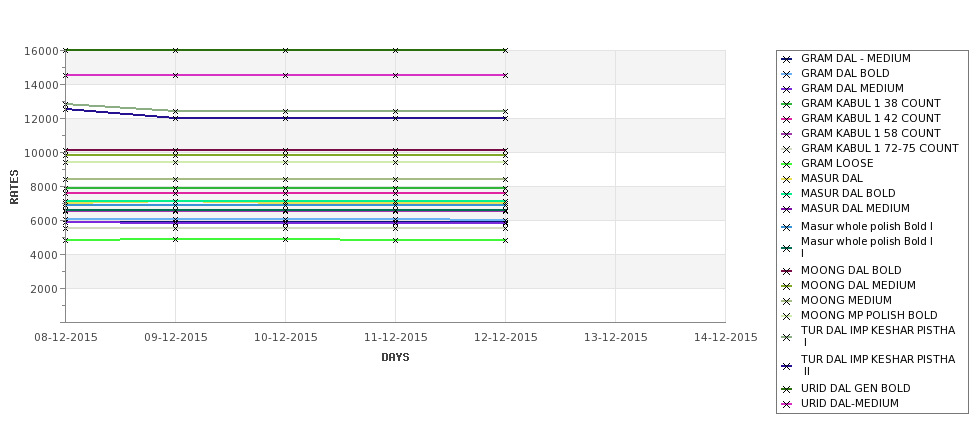Select the TUR DAL IMP KESHAR PISTHA II label
975x429 pixels.
point(878,365)
